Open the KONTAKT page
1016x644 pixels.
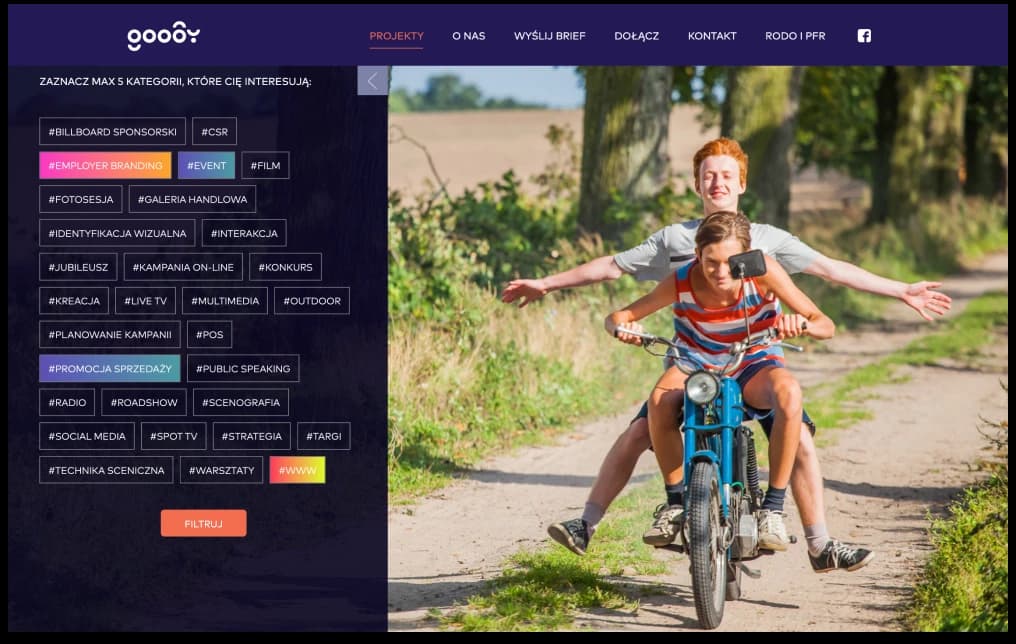(712, 36)
